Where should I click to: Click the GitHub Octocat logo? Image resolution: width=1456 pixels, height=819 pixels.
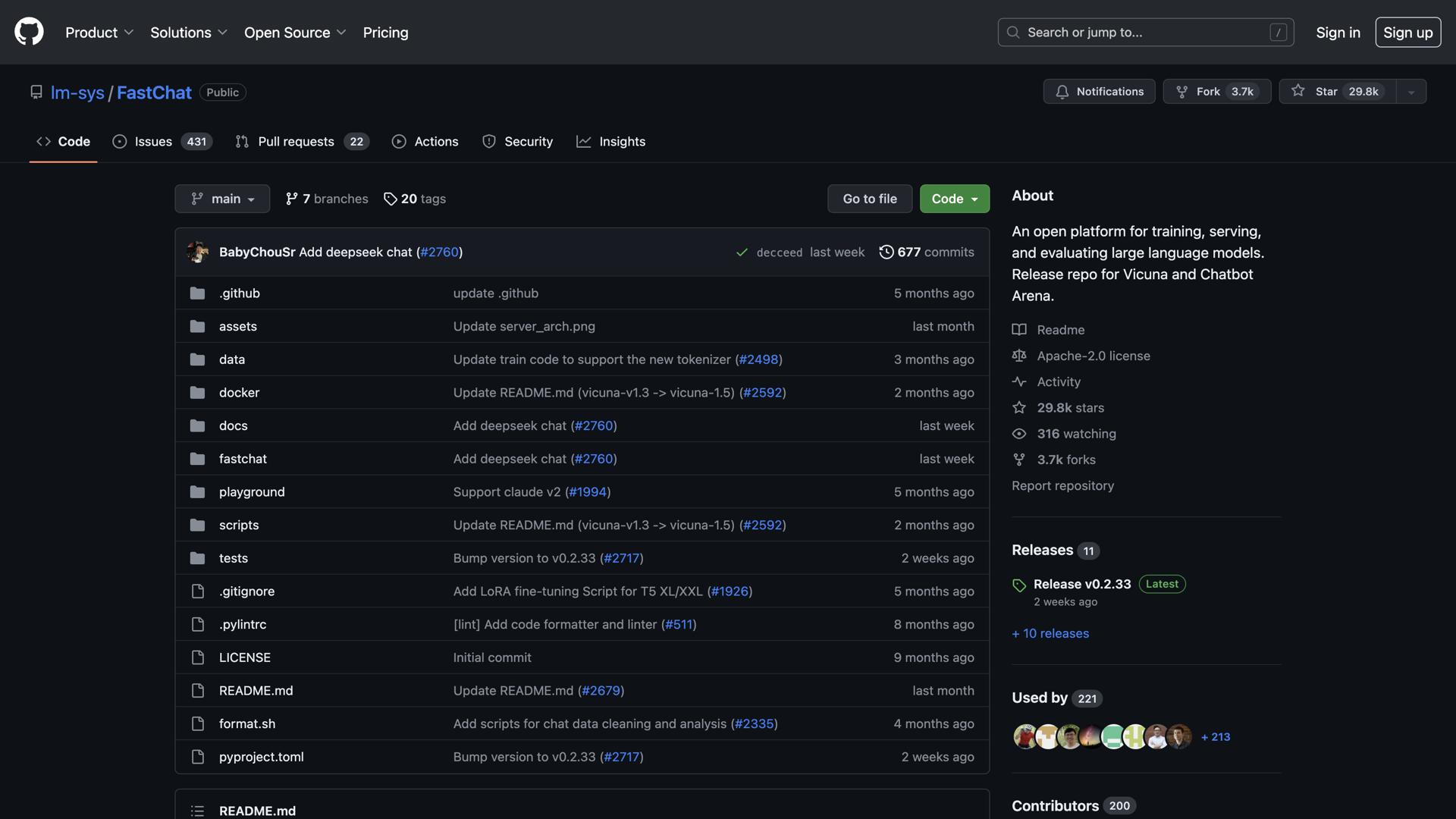click(29, 32)
